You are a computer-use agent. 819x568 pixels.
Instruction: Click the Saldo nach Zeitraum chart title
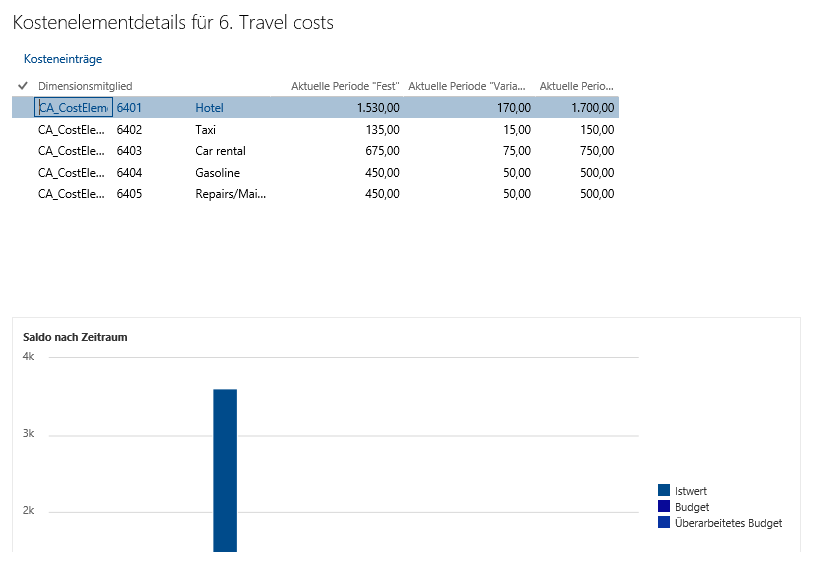(75, 337)
